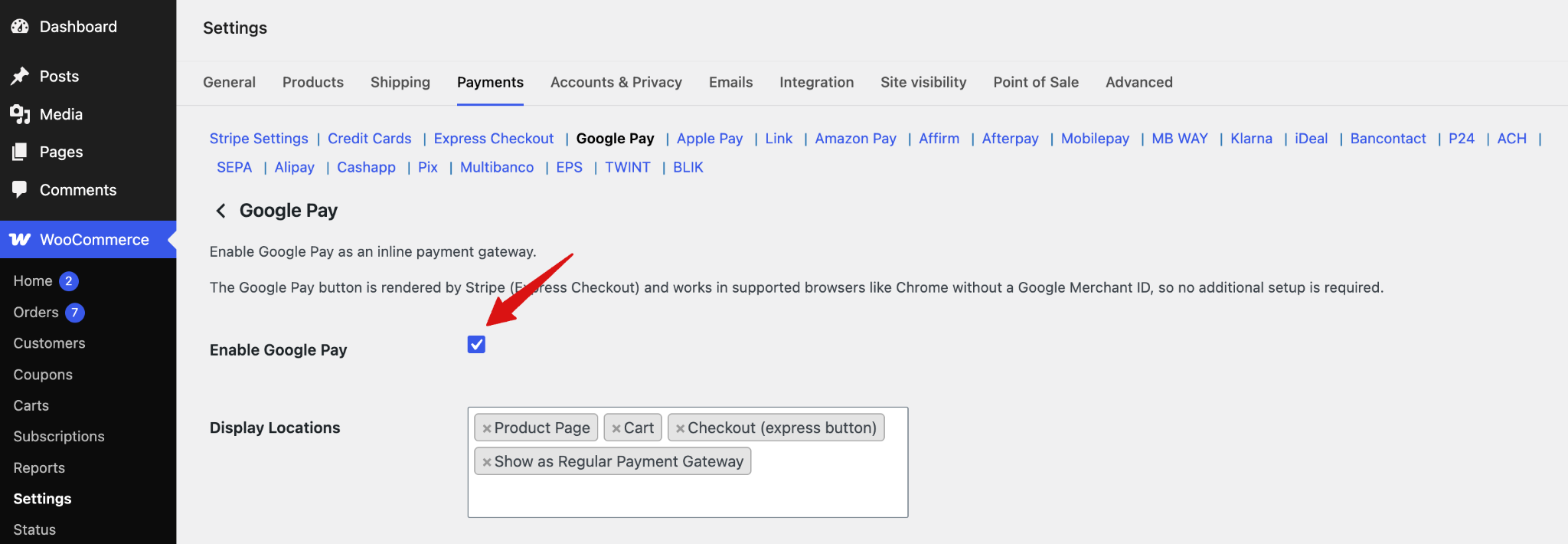The width and height of the screenshot is (1568, 544).
Task: Open the TWINT section link
Action: 628,167
